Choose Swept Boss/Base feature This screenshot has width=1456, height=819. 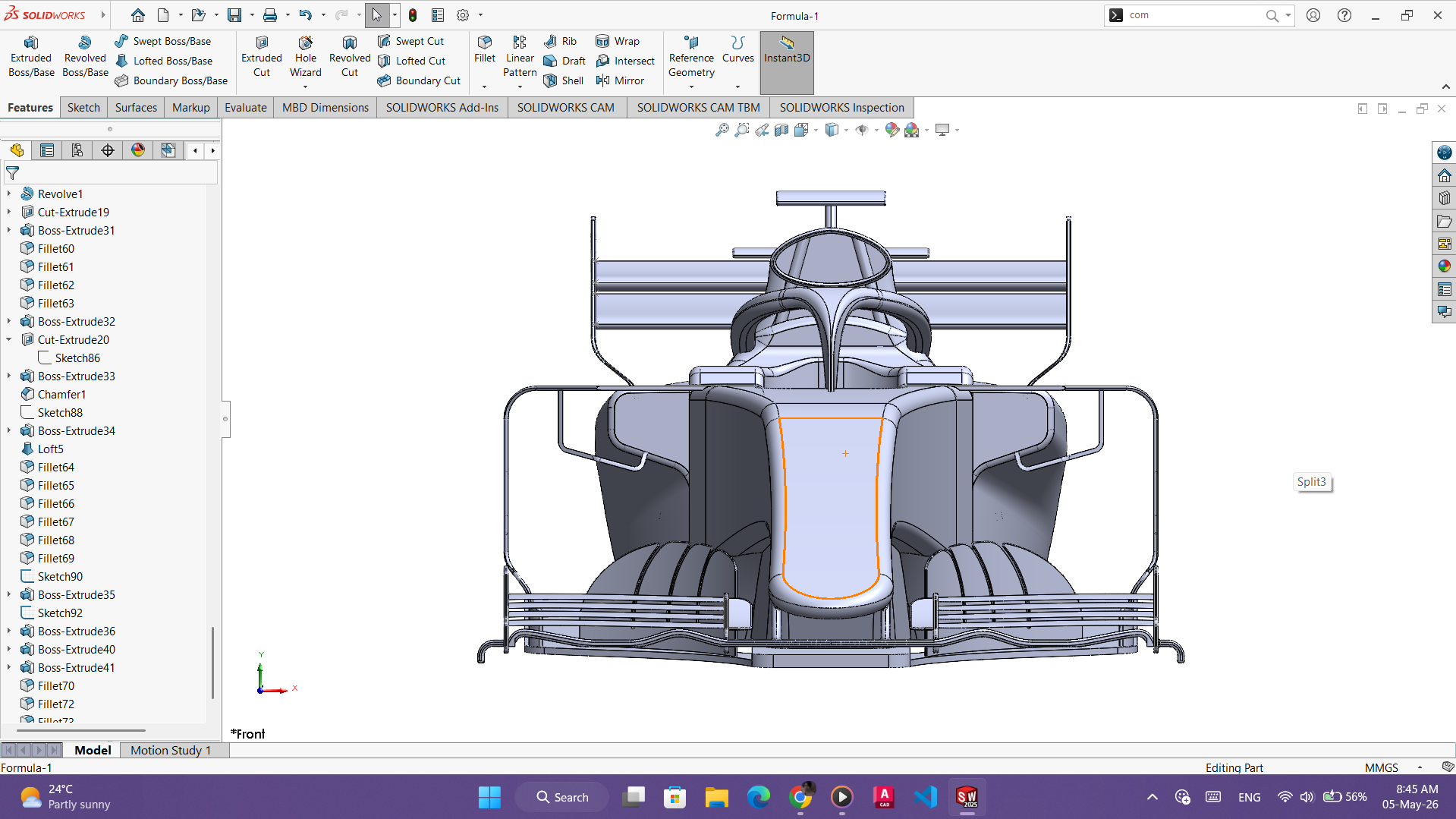163,41
